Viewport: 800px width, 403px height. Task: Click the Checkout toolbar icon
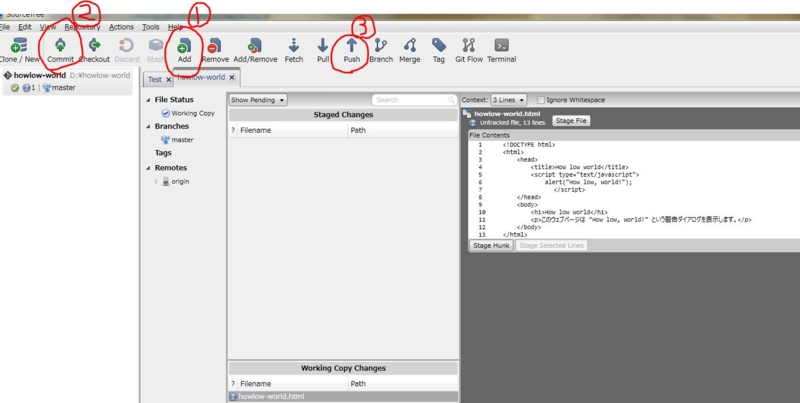click(x=94, y=45)
